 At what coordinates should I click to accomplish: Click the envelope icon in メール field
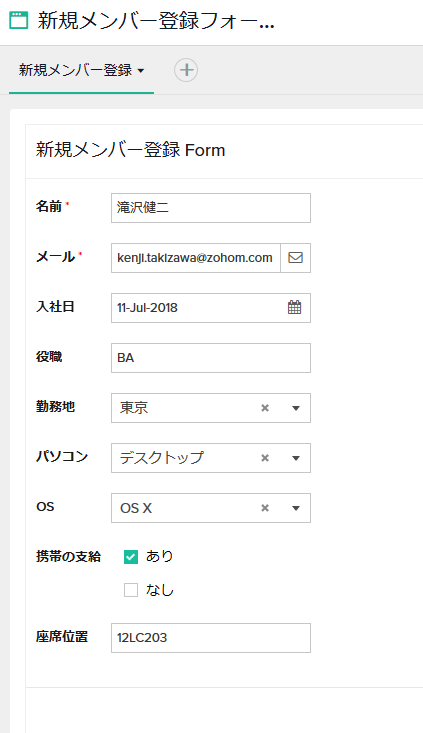(x=295, y=258)
